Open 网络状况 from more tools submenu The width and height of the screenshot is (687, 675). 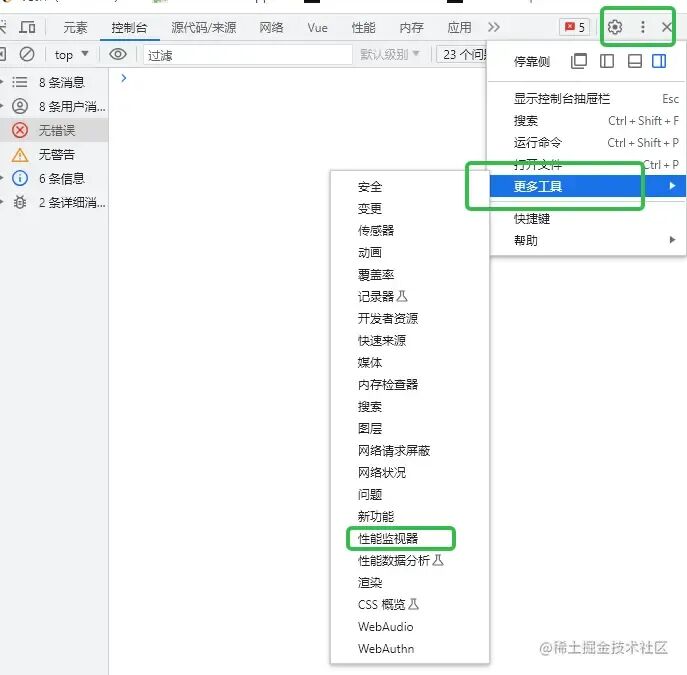pos(410,473)
